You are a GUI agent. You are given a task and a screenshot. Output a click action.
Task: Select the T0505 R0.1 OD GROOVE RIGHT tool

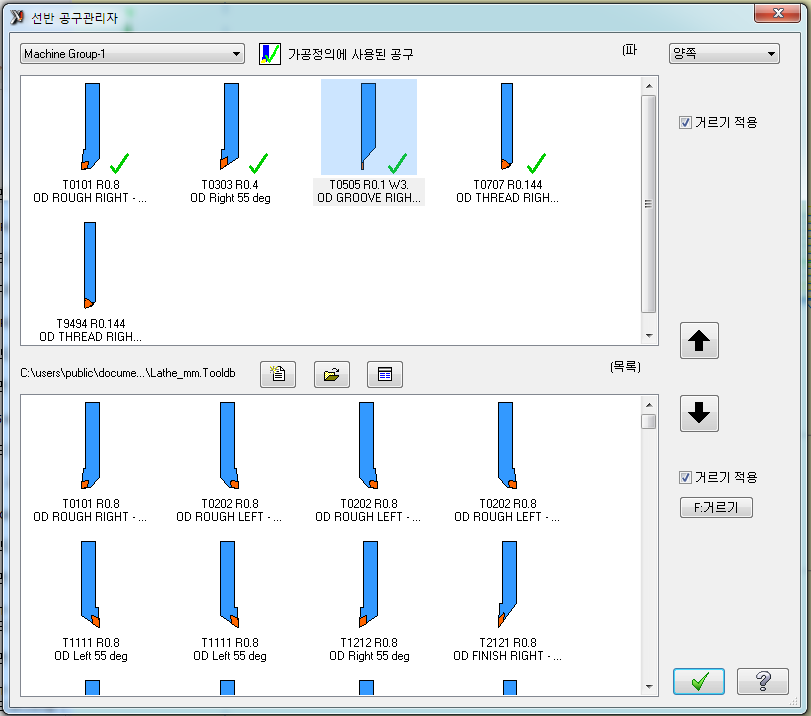click(x=369, y=143)
